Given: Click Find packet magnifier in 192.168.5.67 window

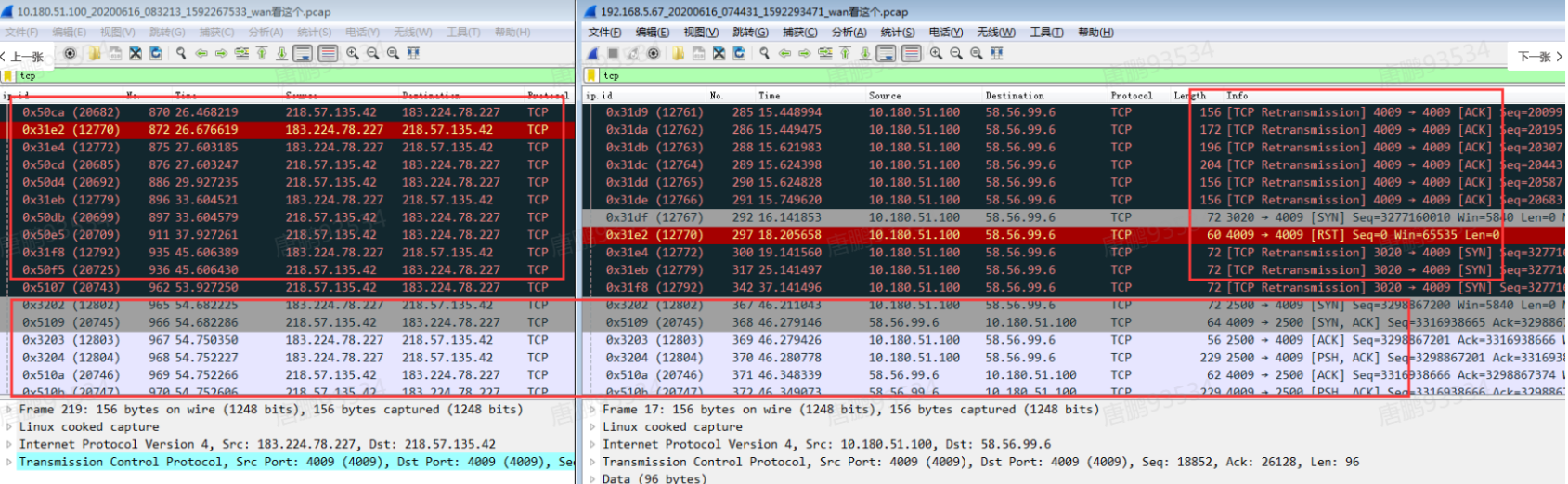Looking at the screenshot, I should (x=764, y=54).
